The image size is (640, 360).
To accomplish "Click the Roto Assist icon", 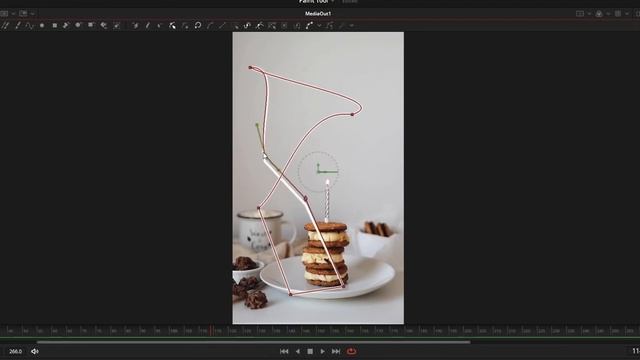I will pos(342,25).
